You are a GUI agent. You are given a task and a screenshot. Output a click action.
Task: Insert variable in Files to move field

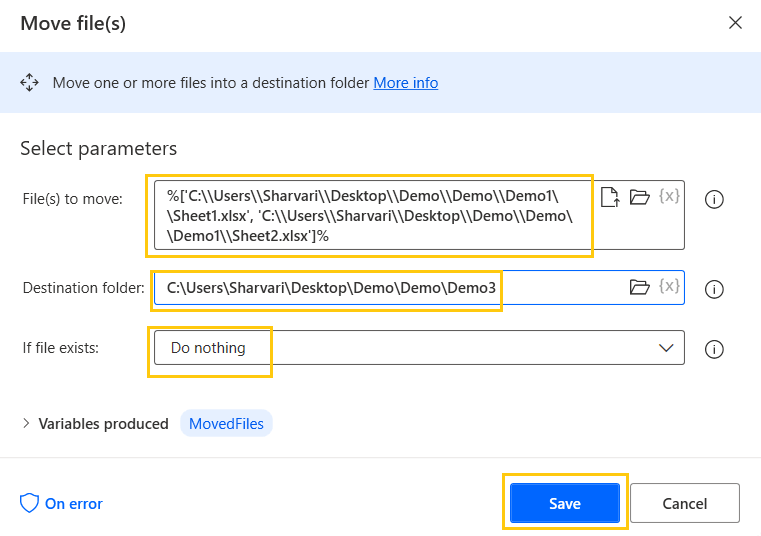click(669, 196)
